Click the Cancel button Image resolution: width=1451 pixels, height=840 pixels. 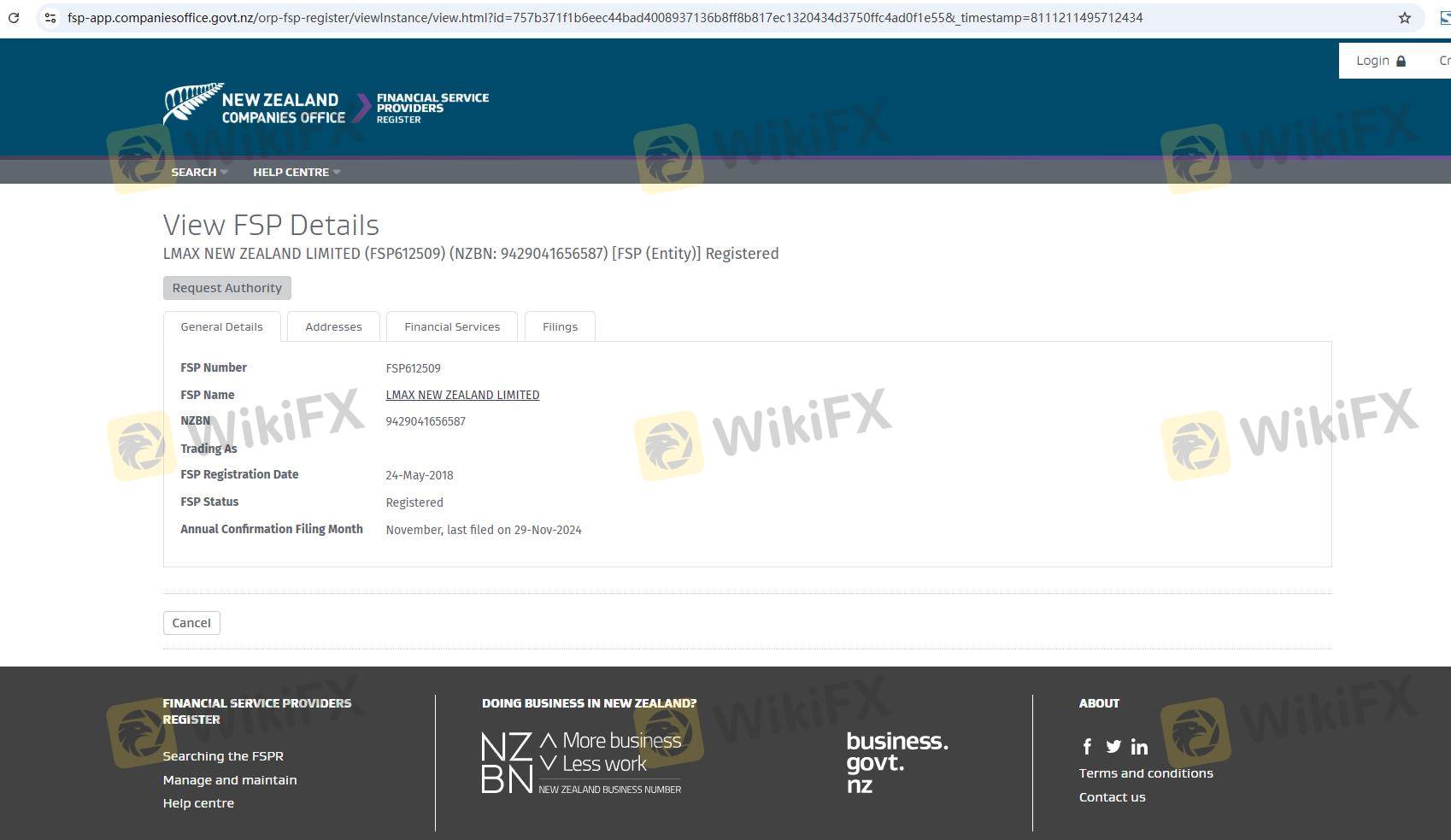tap(191, 623)
